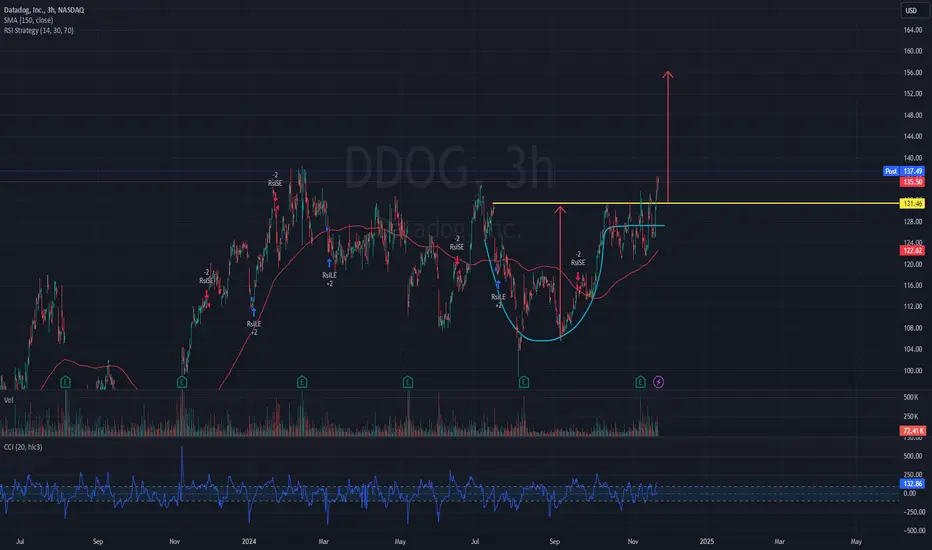Viewport: 932px width, 550px height.
Task: Click the yellow 131.46 price label
Action: pyautogui.click(x=912, y=203)
